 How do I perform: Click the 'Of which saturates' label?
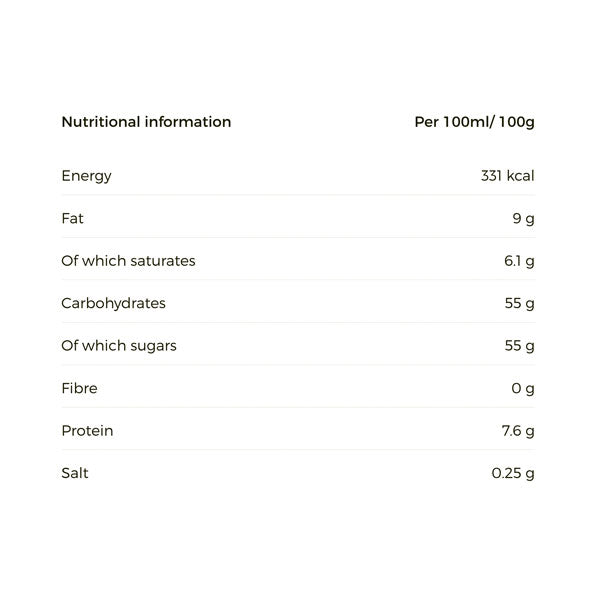128,261
